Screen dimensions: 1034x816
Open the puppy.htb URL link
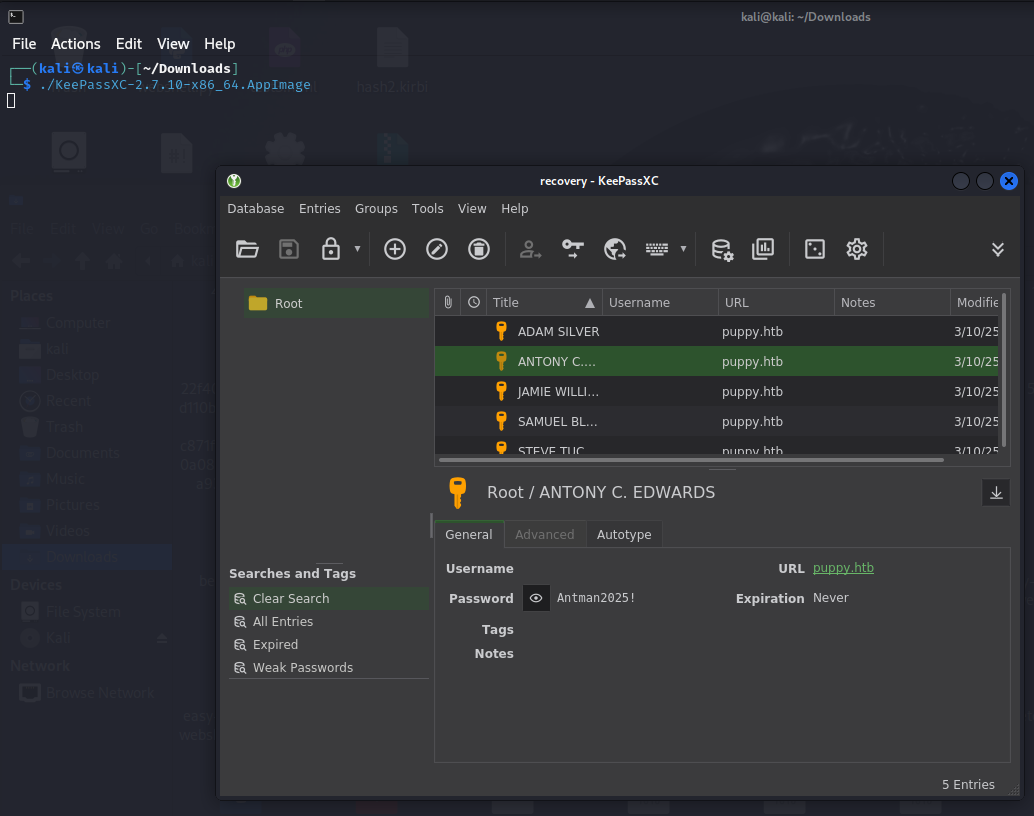[843, 568]
